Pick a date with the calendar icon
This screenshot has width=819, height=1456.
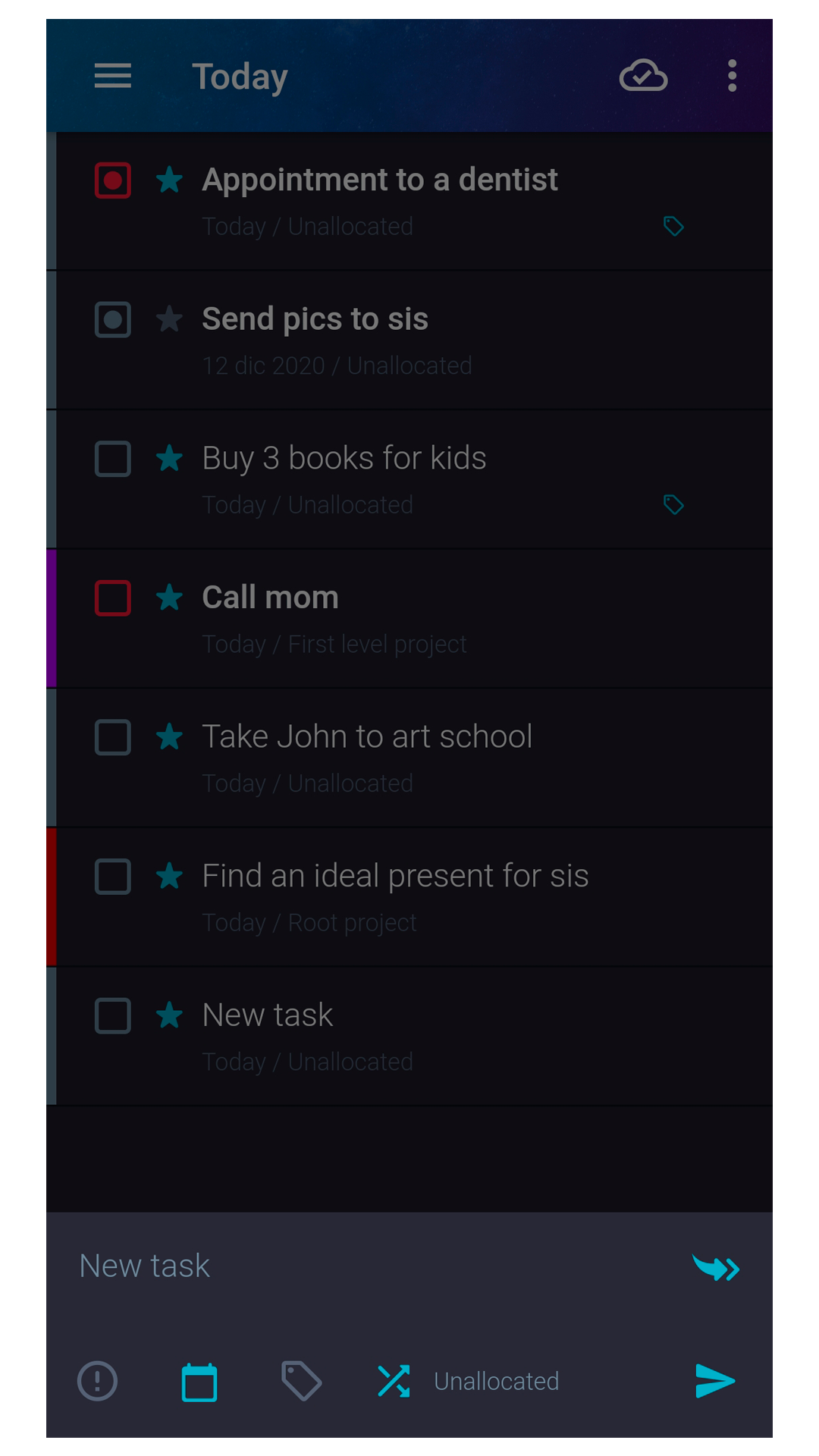tap(199, 1382)
